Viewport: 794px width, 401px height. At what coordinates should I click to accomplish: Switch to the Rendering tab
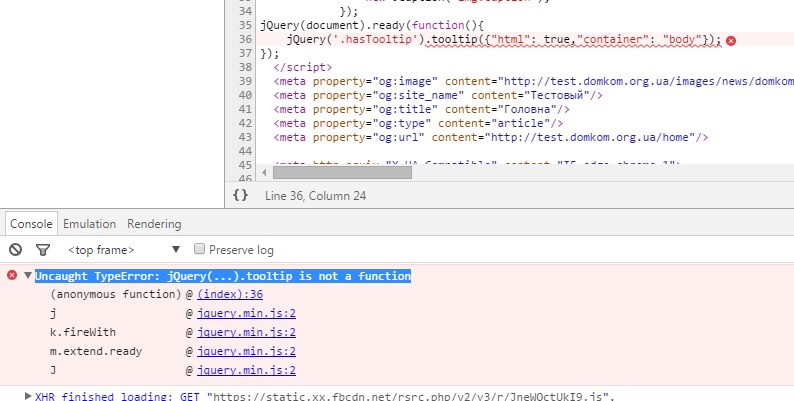tap(154, 224)
